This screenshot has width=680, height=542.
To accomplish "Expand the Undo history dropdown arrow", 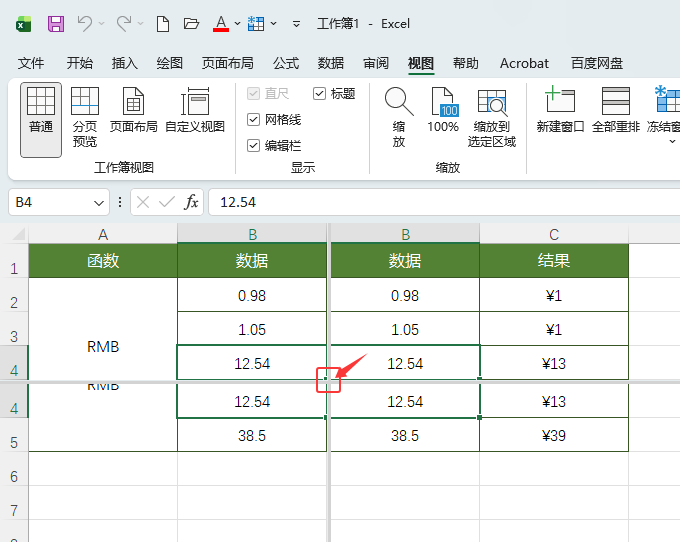I will click(x=101, y=23).
